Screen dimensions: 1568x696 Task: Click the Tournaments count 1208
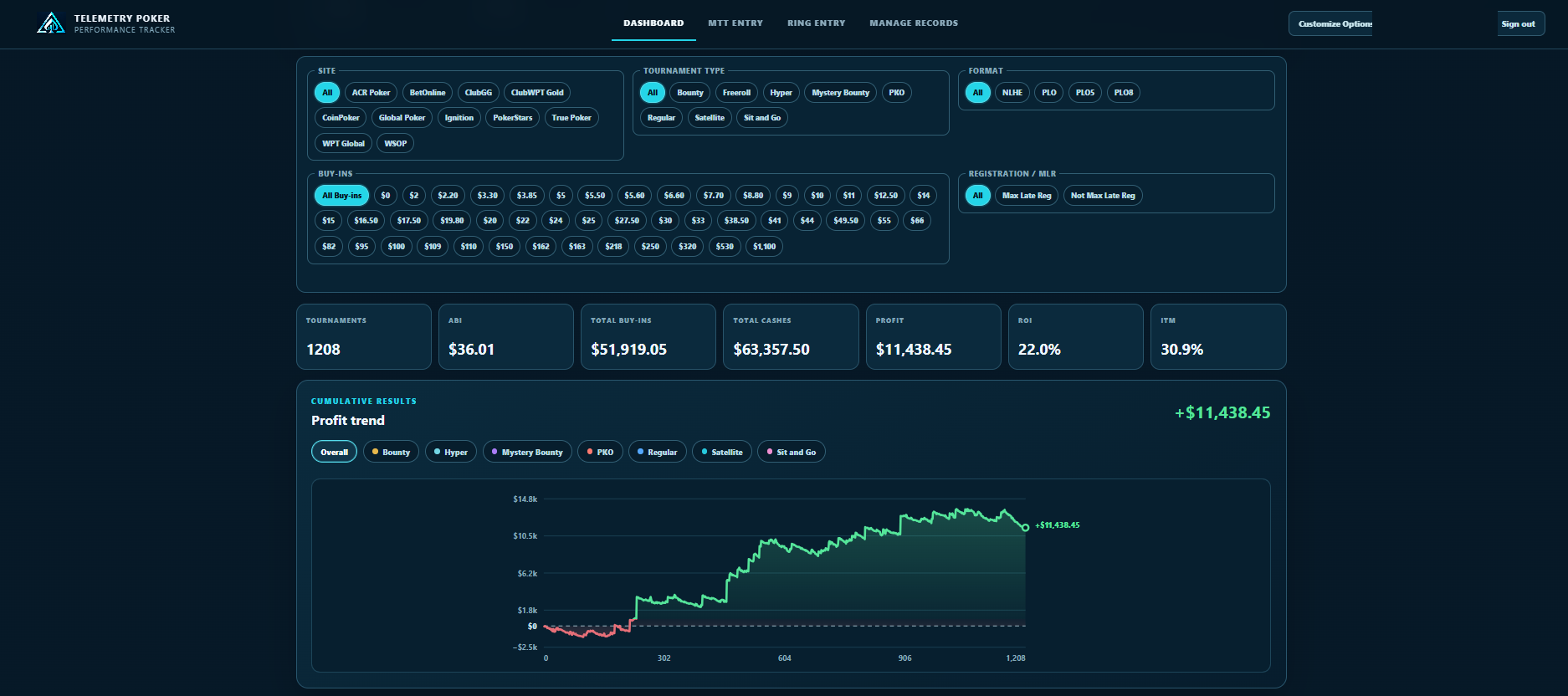click(x=323, y=350)
